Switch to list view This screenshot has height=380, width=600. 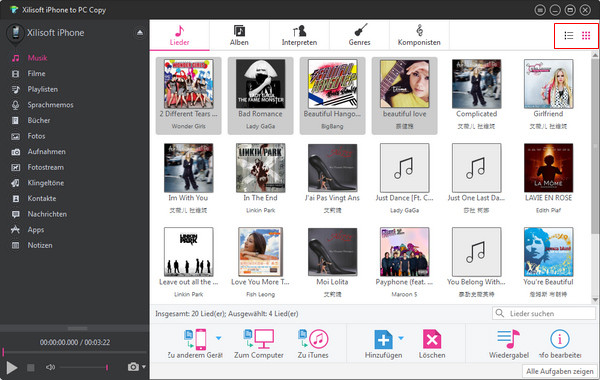pos(569,36)
